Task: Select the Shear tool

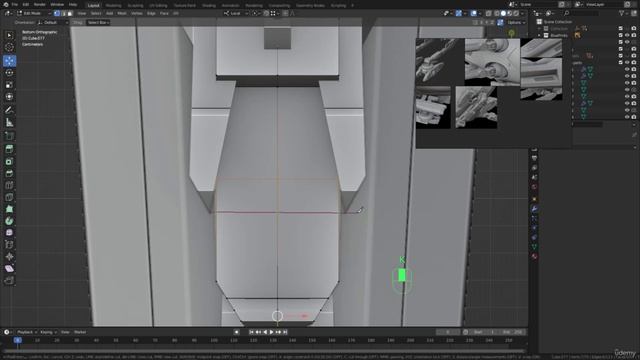Action: pos(9,268)
